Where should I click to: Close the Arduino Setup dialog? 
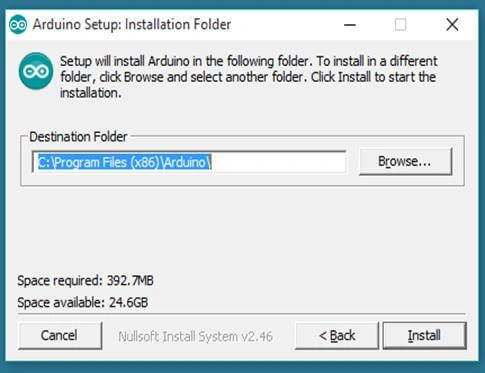click(452, 25)
